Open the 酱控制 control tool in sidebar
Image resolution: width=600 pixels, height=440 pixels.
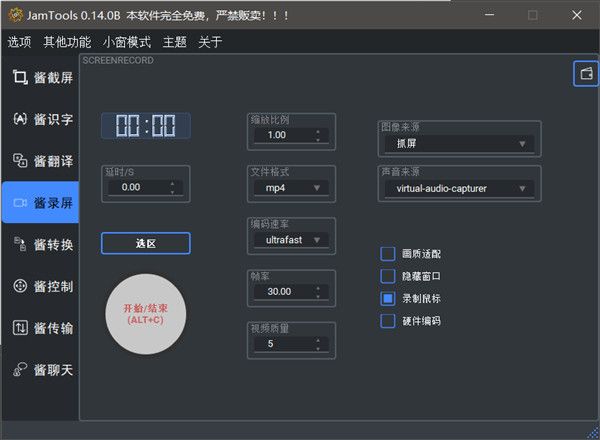[x=40, y=286]
